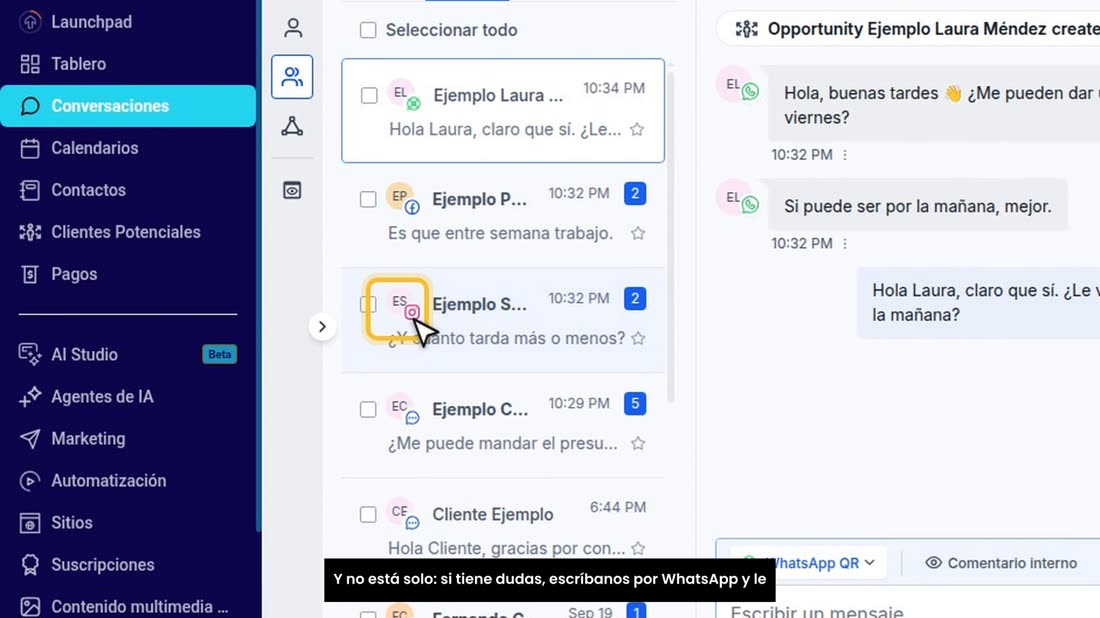Viewport: 1100px width, 618px height.
Task: Click the eye box icon in the inbox rail
Action: point(293,190)
